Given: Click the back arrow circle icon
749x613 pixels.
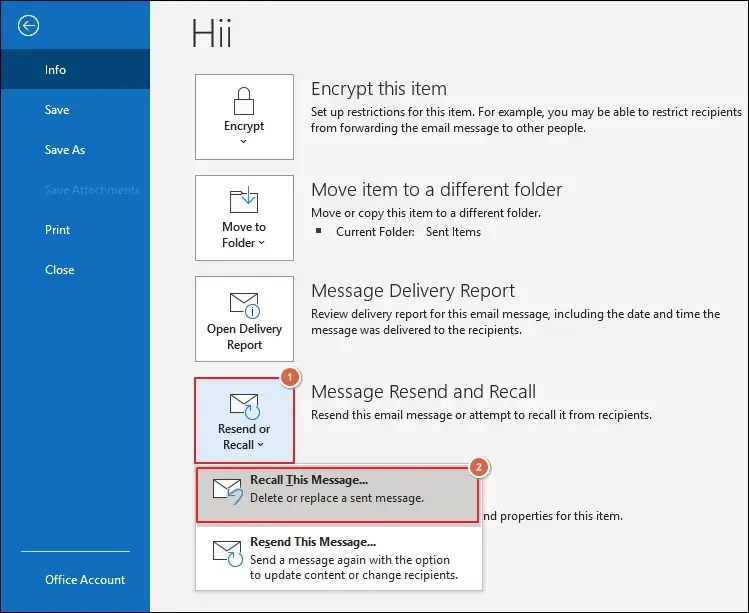Looking at the screenshot, I should click(x=28, y=26).
